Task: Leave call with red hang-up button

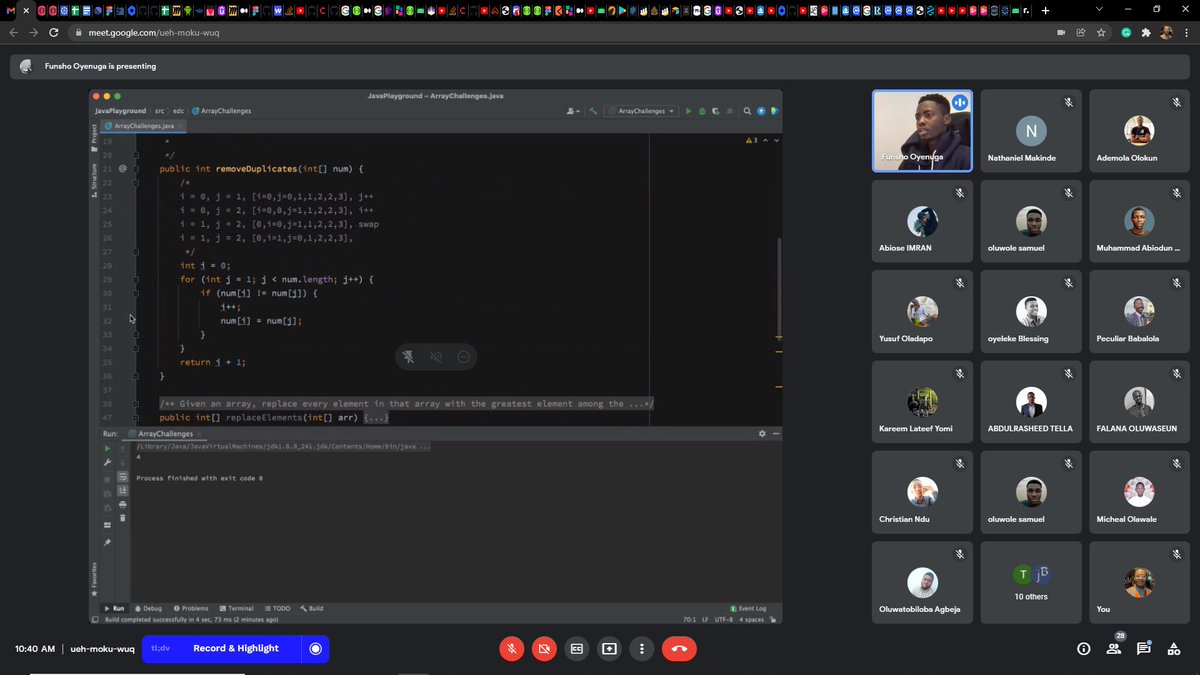Action: click(679, 648)
